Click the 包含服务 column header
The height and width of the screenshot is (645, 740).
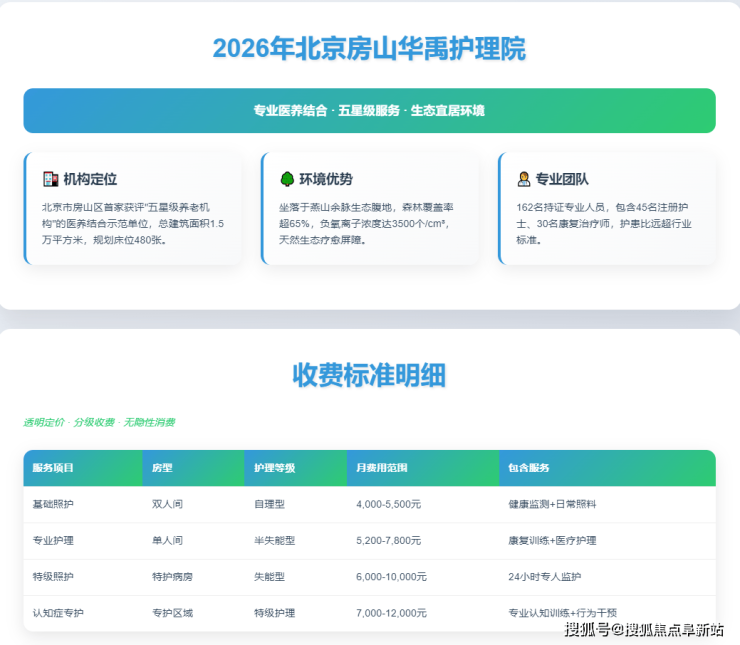click(529, 468)
